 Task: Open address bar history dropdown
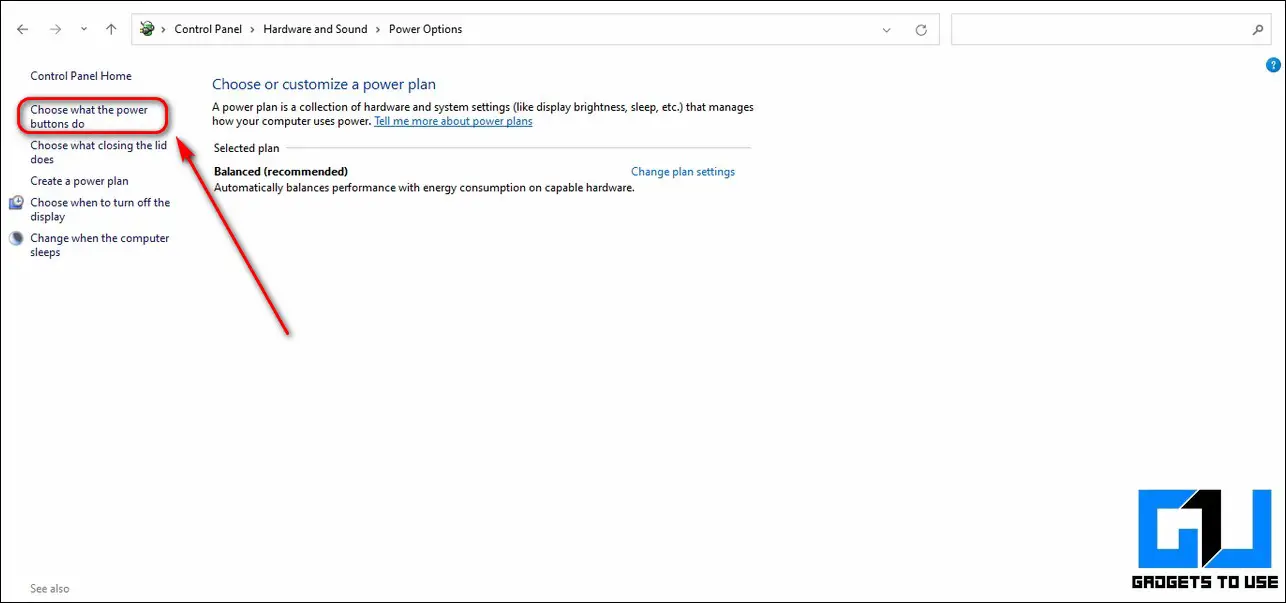pyautogui.click(x=886, y=30)
